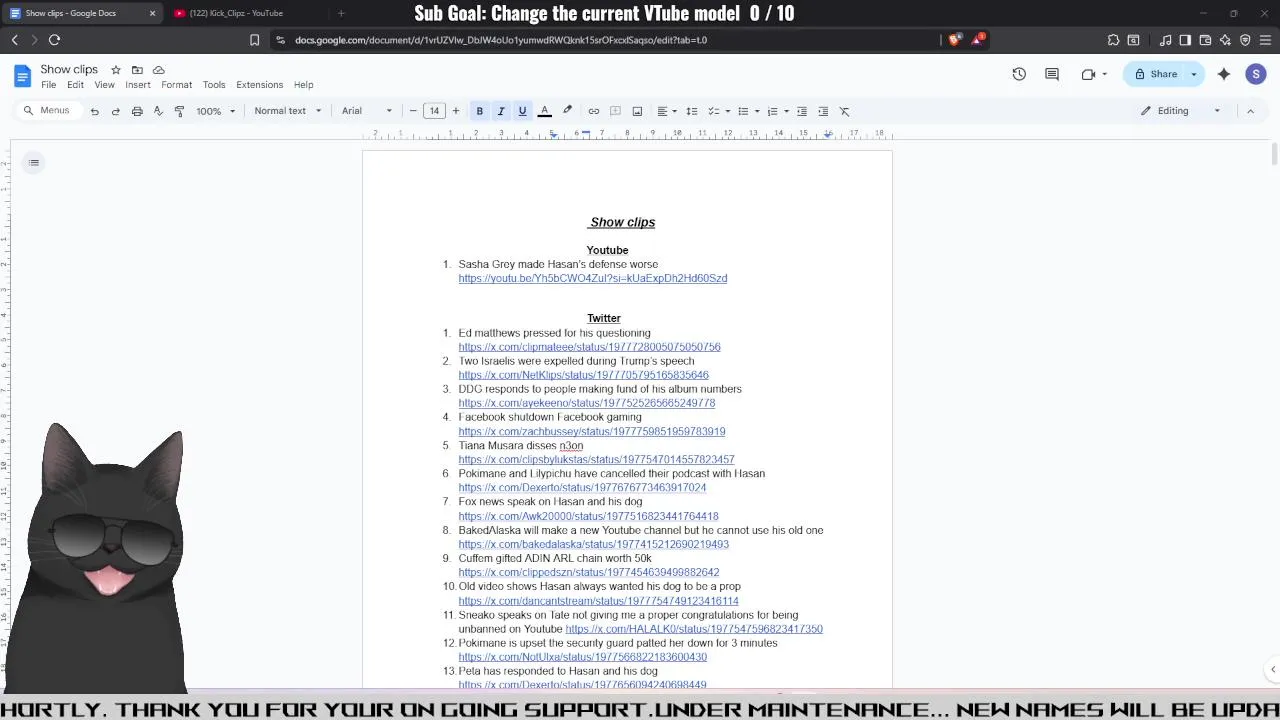Viewport: 1280px width, 720px height.
Task: Open the video call camera menu
Action: click(1093, 74)
